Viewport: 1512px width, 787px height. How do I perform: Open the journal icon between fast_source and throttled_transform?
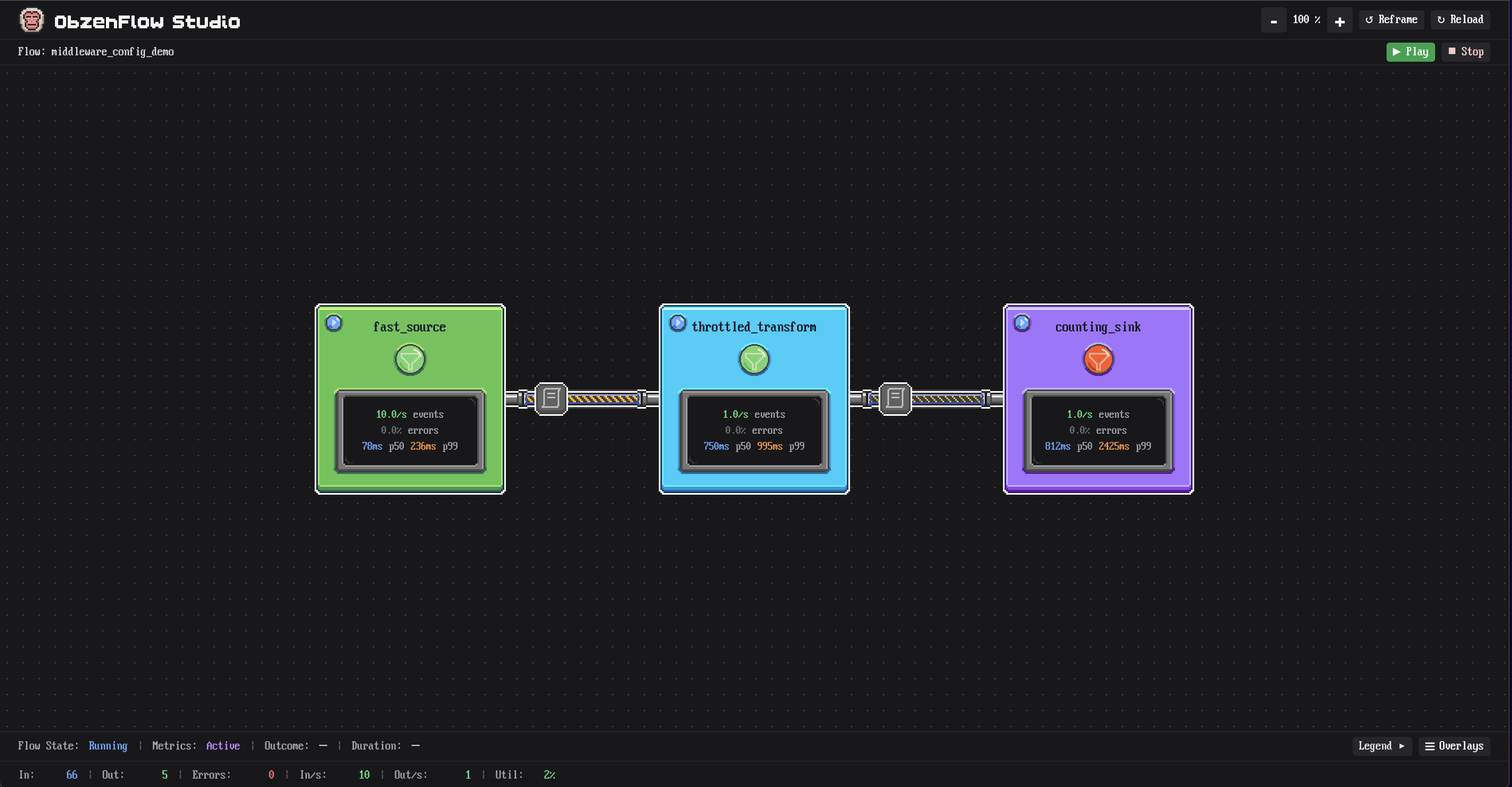point(550,399)
